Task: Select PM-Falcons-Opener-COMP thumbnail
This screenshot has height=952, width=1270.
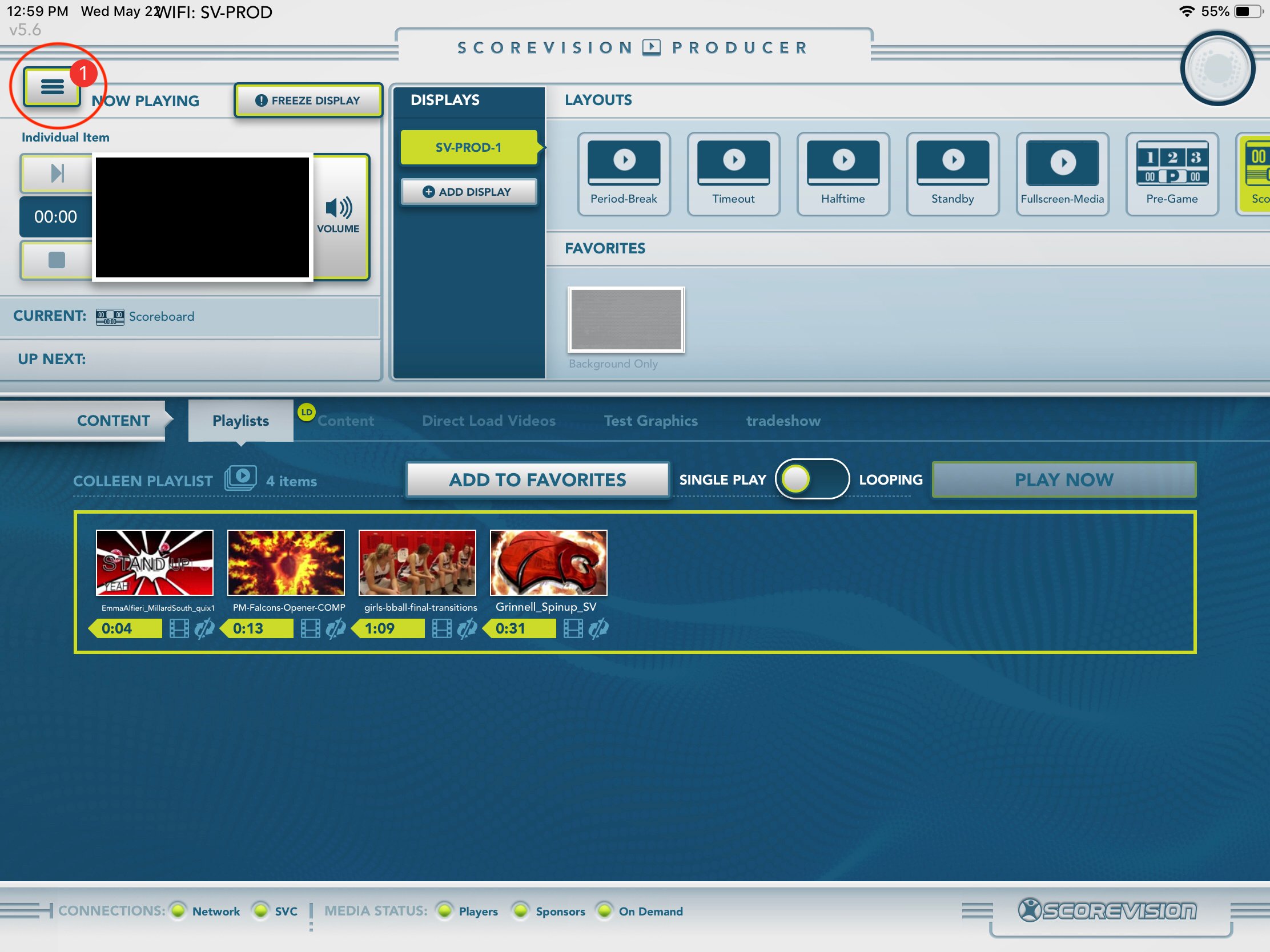Action: click(286, 563)
